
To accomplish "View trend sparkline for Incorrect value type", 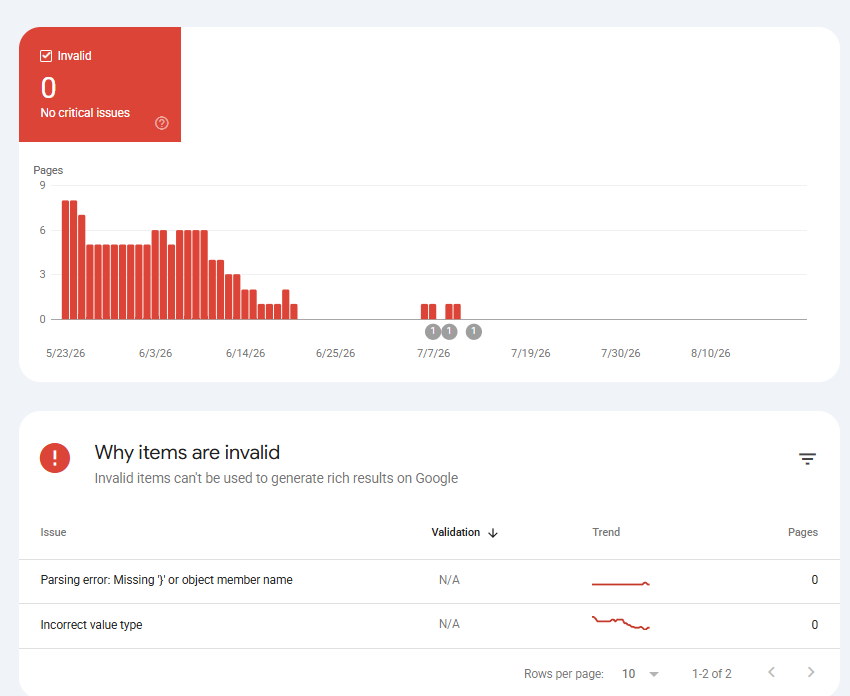I will (621, 623).
